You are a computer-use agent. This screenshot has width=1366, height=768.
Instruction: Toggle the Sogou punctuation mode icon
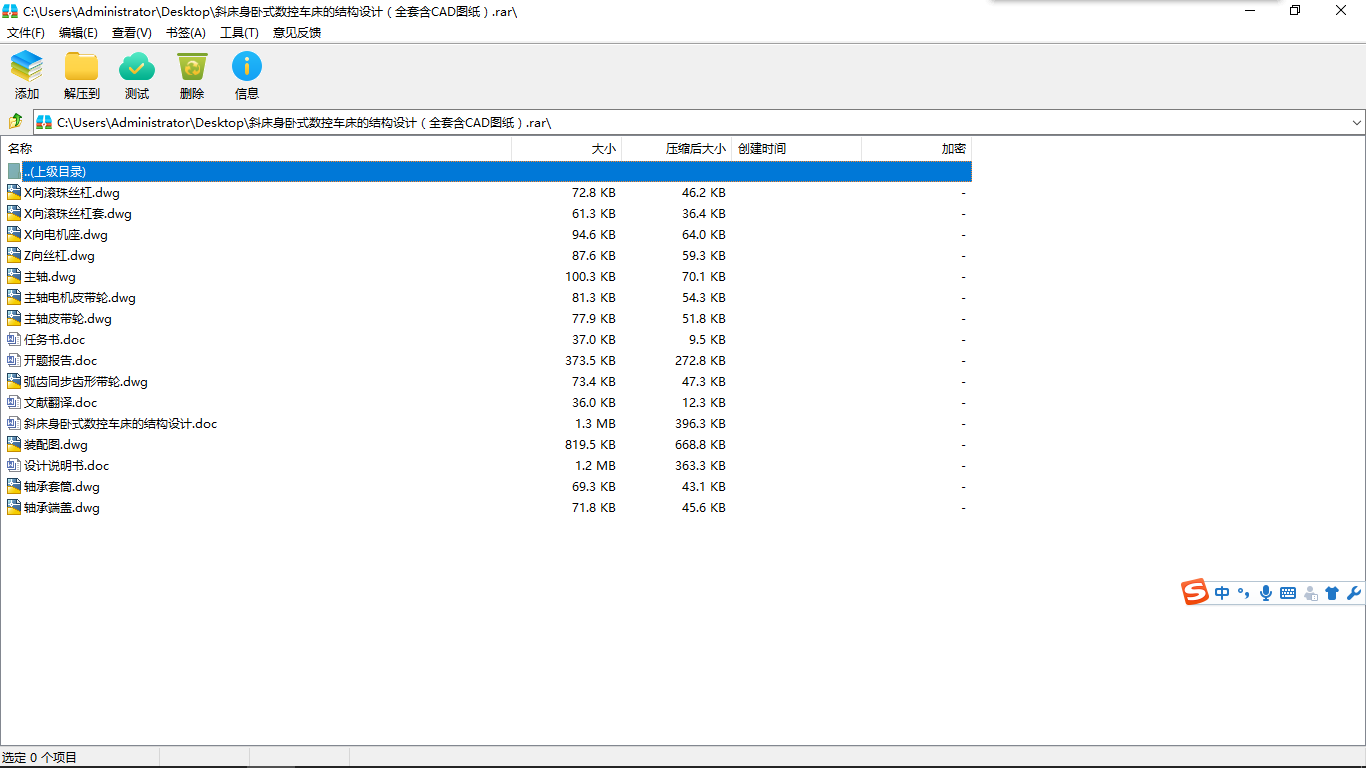click(x=1244, y=593)
